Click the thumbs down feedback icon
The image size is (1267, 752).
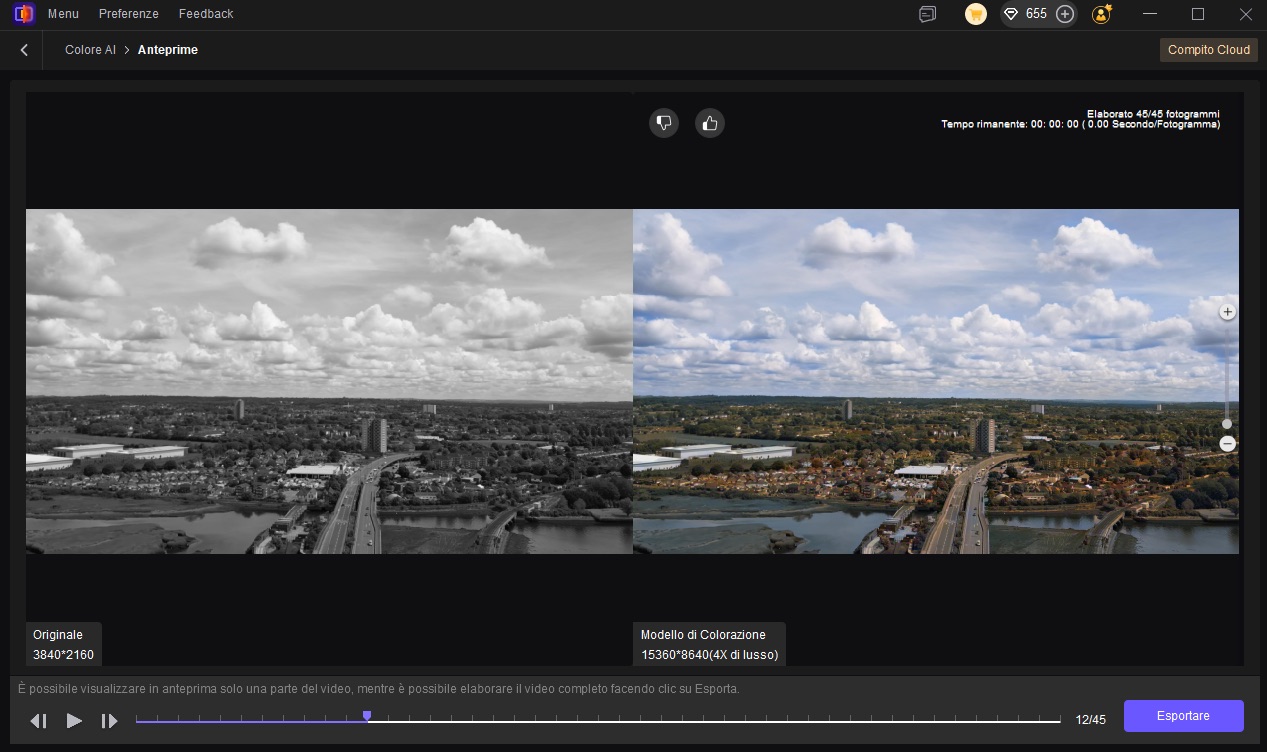coord(664,123)
